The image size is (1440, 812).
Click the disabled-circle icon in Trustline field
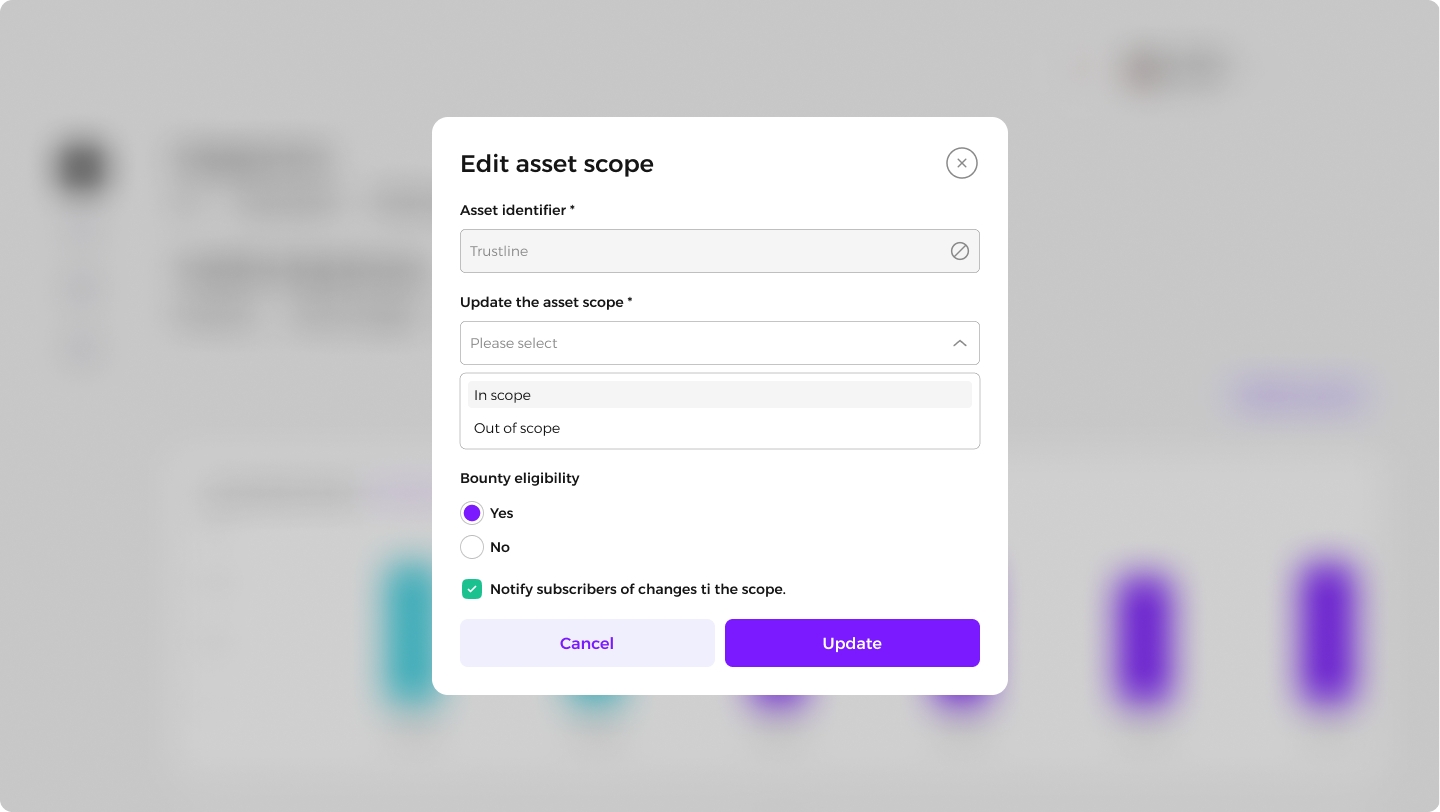[x=959, y=251]
